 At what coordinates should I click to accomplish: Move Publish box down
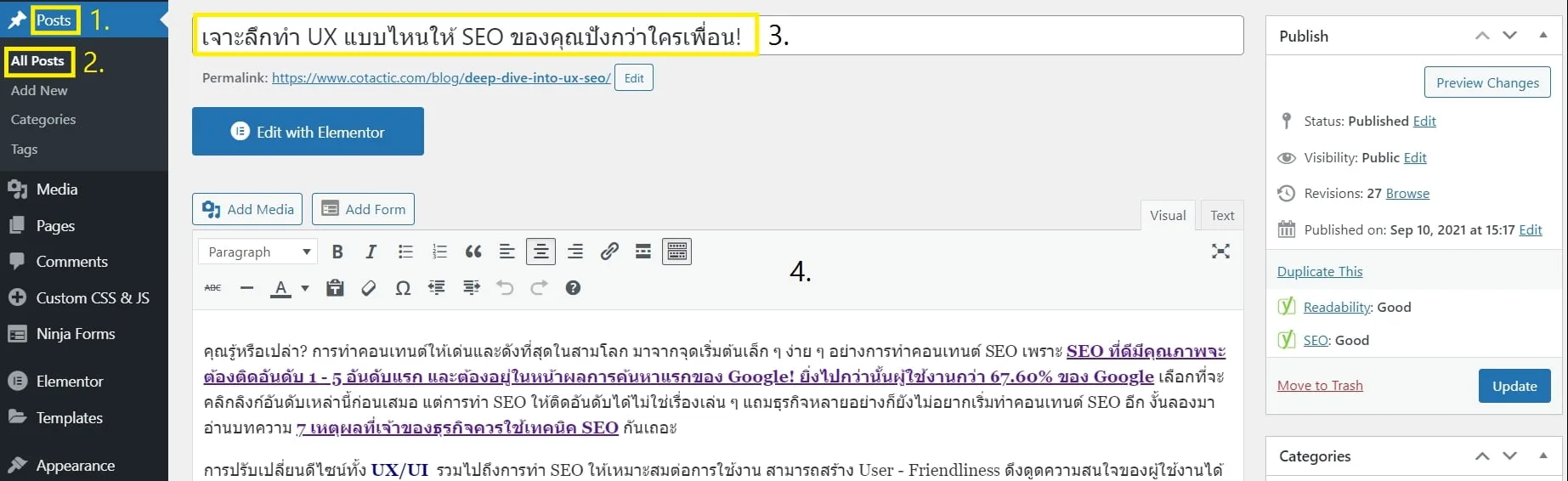tap(1509, 35)
